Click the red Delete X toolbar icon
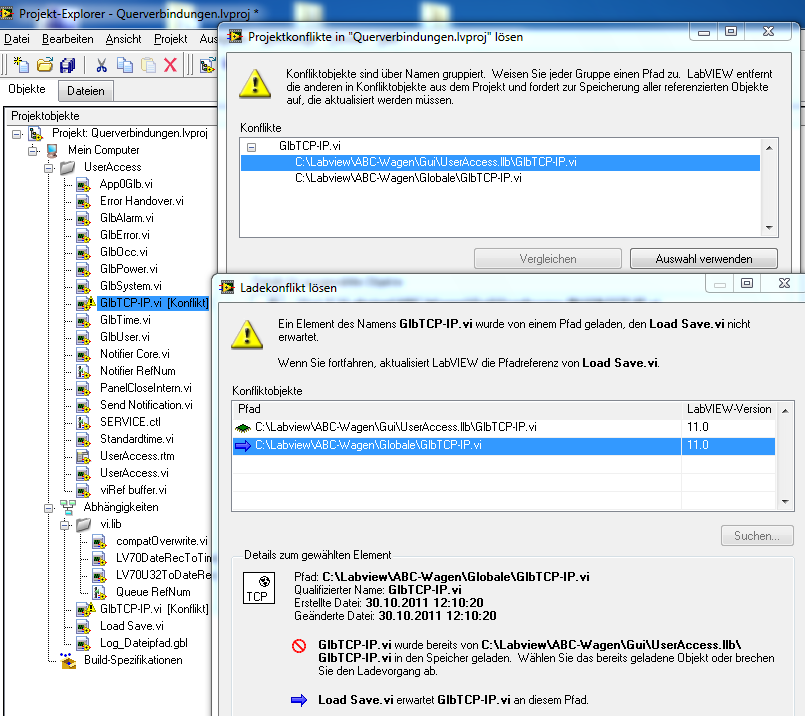This screenshot has height=716, width=805. click(x=170, y=65)
